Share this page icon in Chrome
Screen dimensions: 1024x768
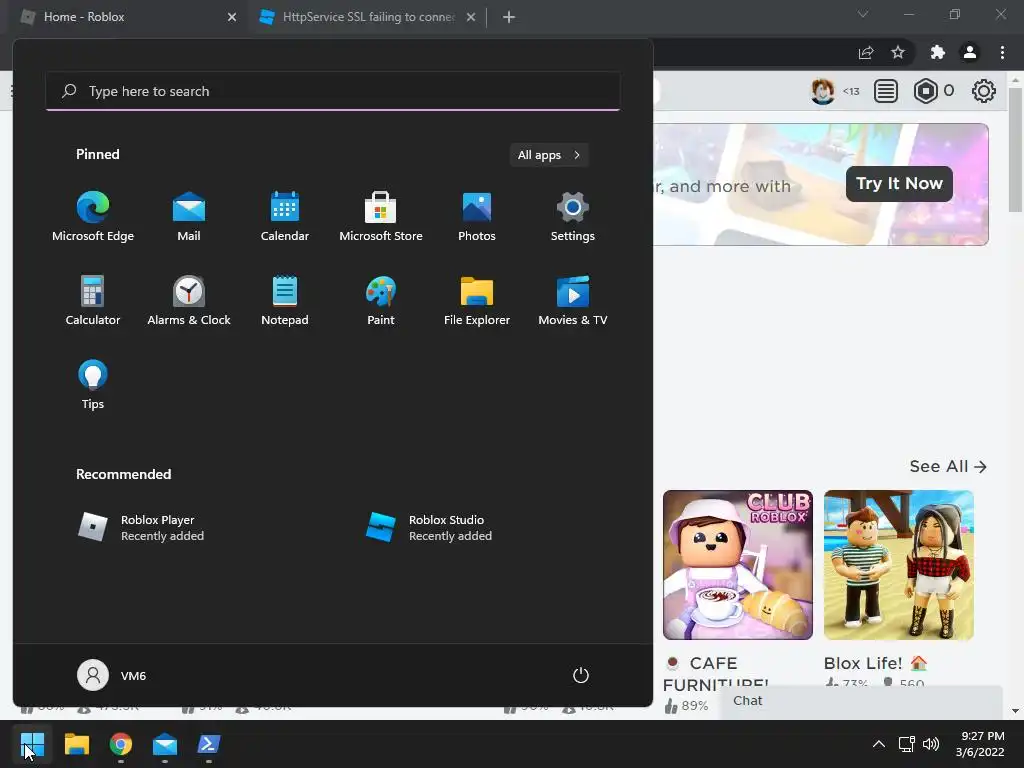point(866,52)
